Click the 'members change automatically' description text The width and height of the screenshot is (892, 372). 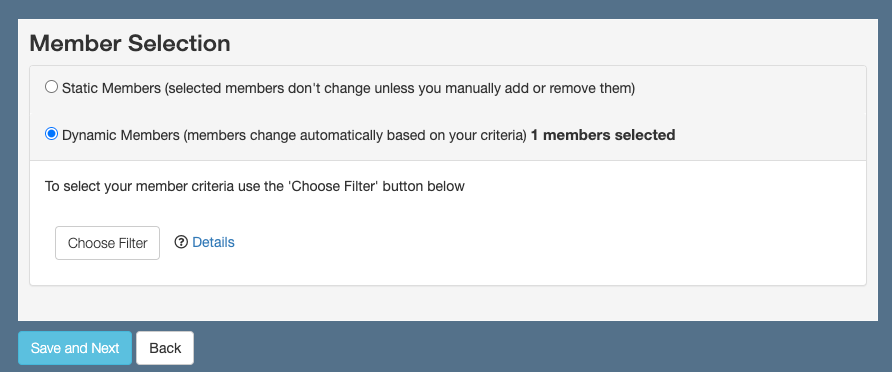click(355, 135)
